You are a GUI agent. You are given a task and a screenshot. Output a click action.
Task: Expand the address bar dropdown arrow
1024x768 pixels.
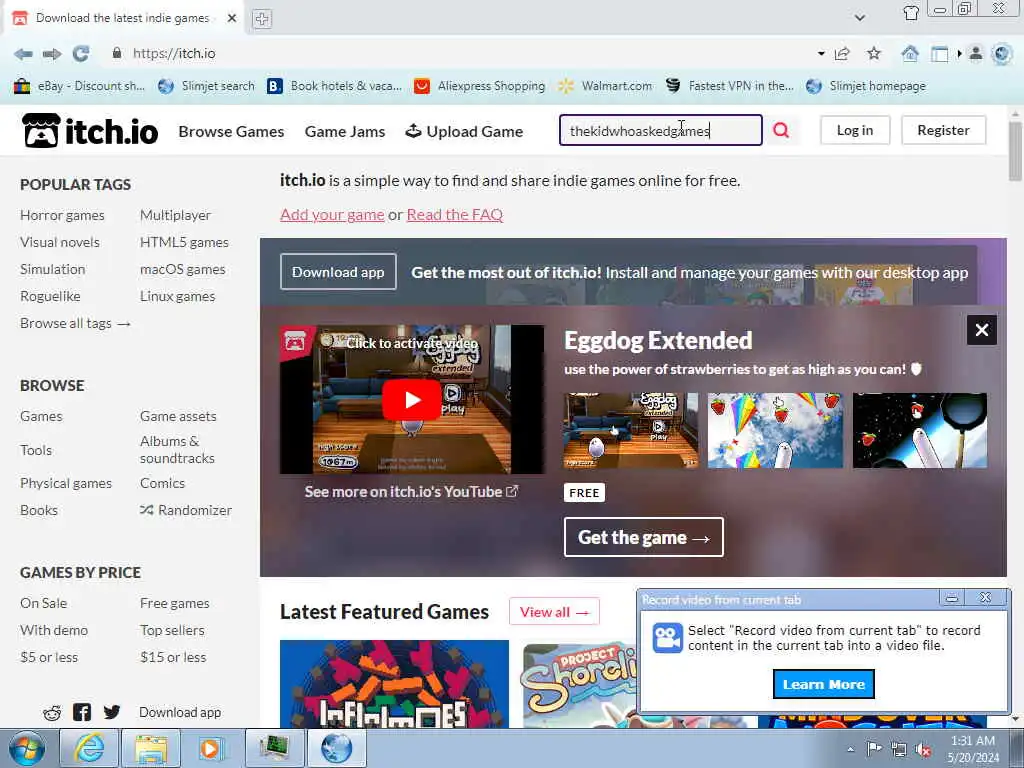pyautogui.click(x=821, y=54)
